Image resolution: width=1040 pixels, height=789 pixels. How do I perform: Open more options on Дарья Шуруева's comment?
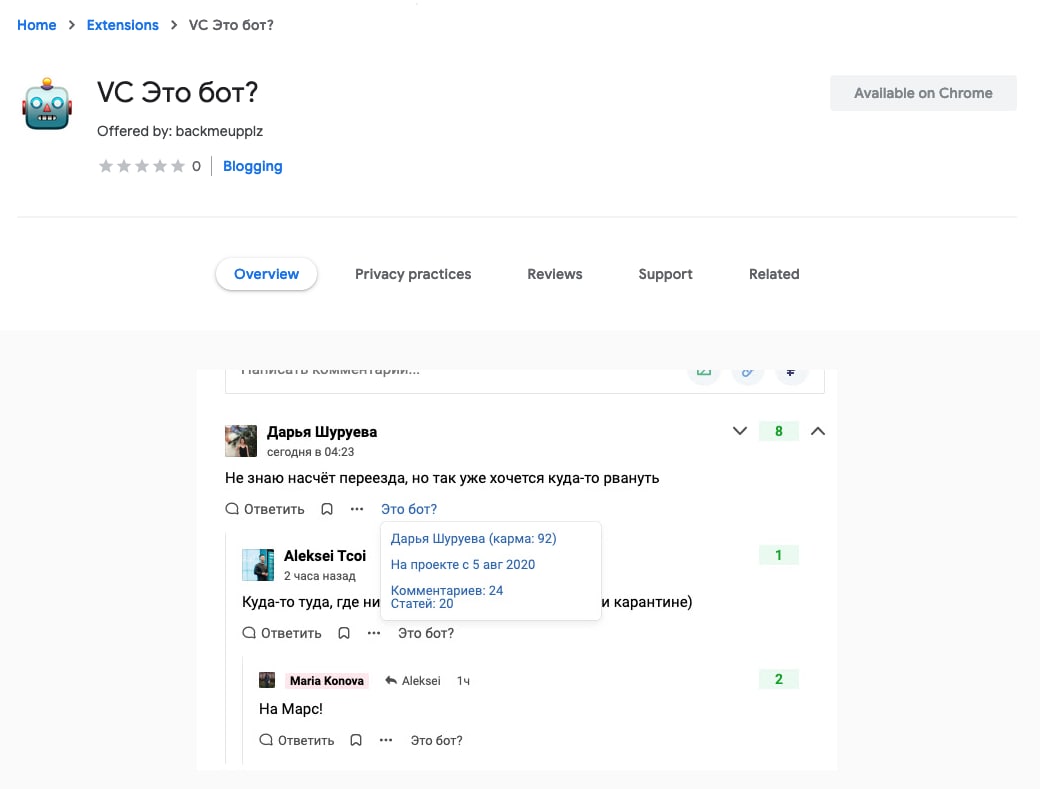pos(357,509)
